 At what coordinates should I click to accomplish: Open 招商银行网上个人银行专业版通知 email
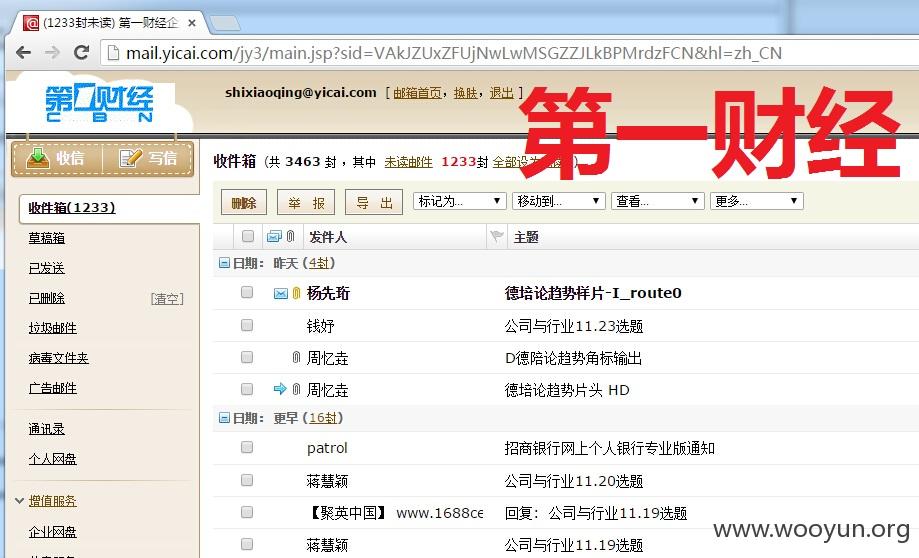[610, 448]
